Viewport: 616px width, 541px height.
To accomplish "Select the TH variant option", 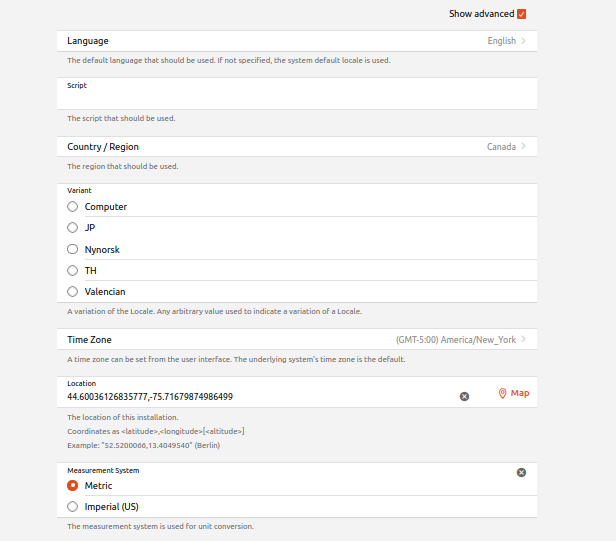I will click(72, 270).
